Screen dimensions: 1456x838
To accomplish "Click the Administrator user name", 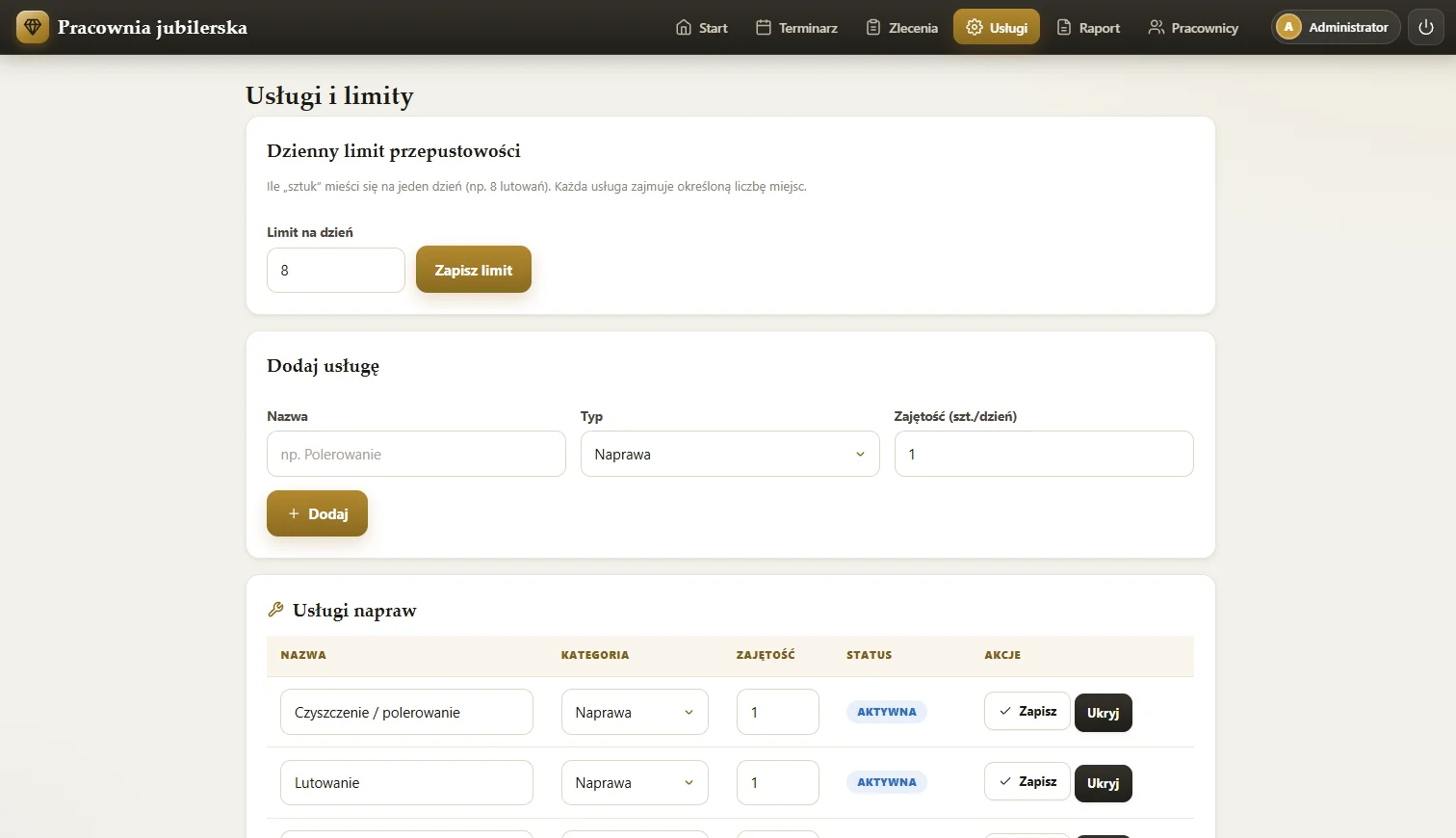I will point(1348,27).
